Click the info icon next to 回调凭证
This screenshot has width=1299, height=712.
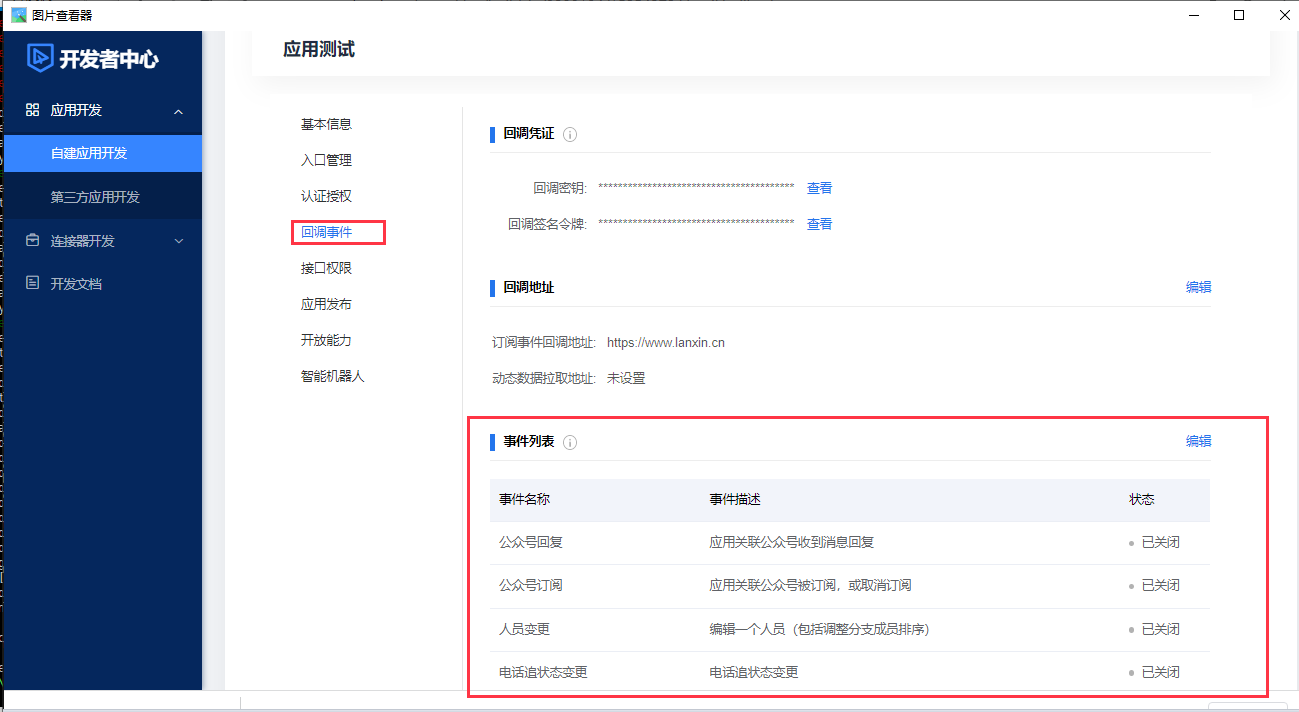pos(570,134)
